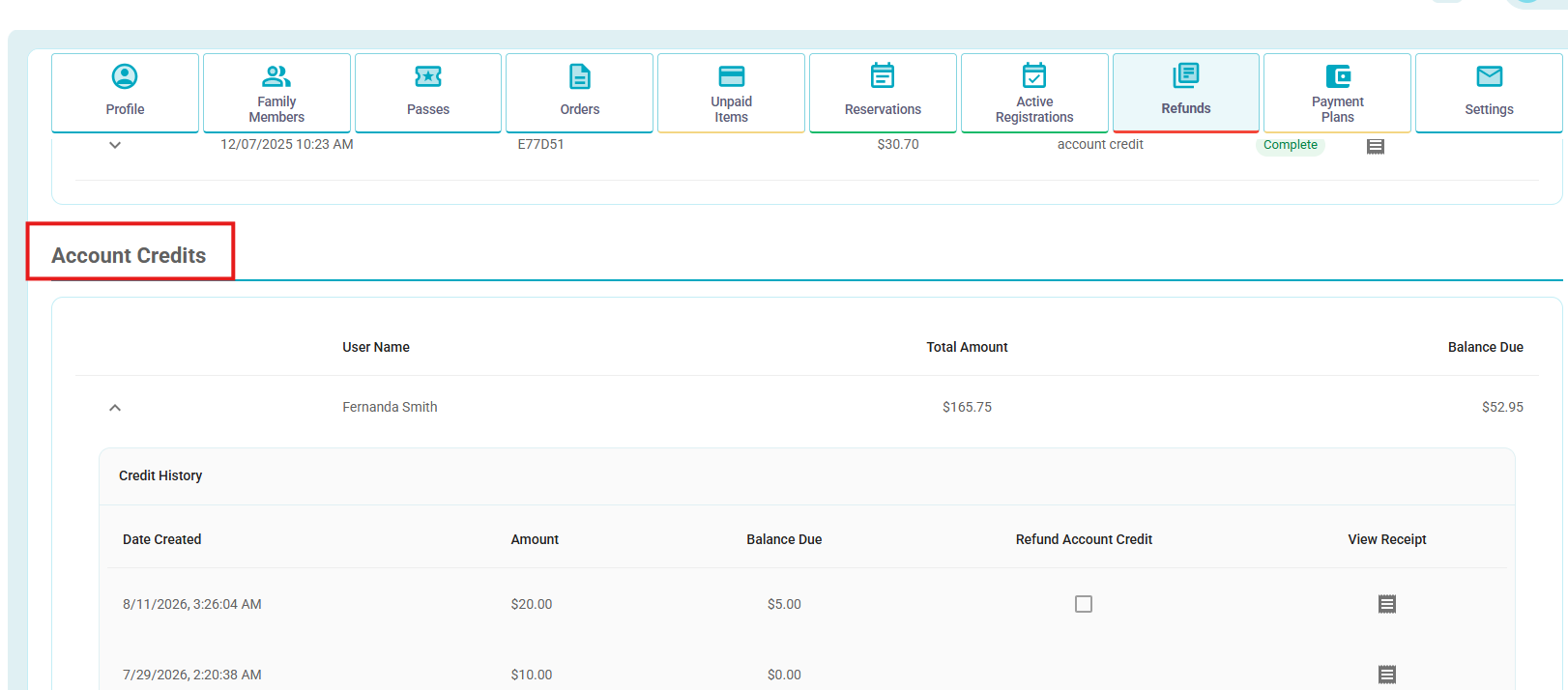Image resolution: width=1568 pixels, height=690 pixels.
Task: Click the View Receipt column header
Action: coord(1387,539)
